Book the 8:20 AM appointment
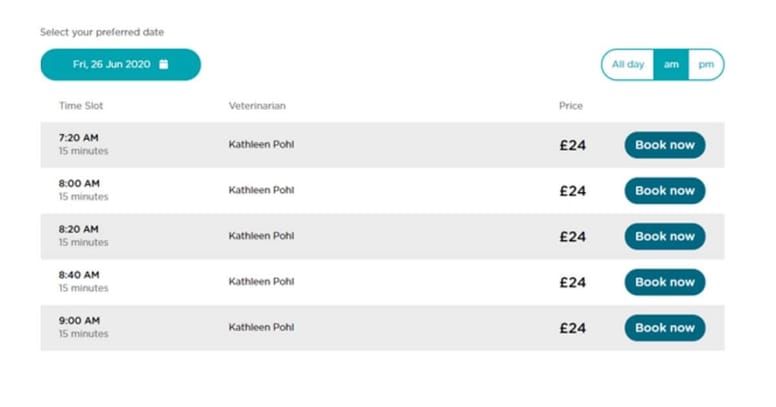This screenshot has width=776, height=407. [665, 236]
